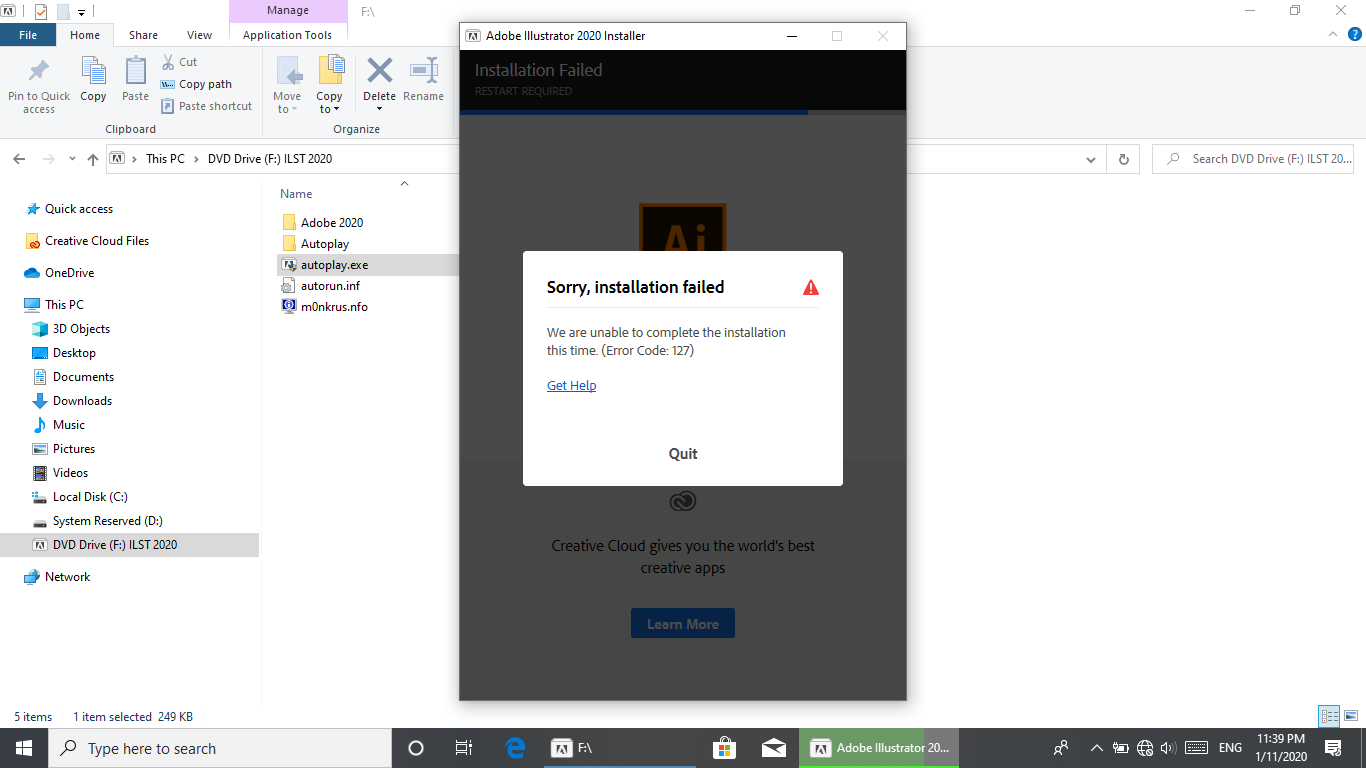Click the Quit button in error dialog
This screenshot has height=768, width=1366.
pos(683,454)
